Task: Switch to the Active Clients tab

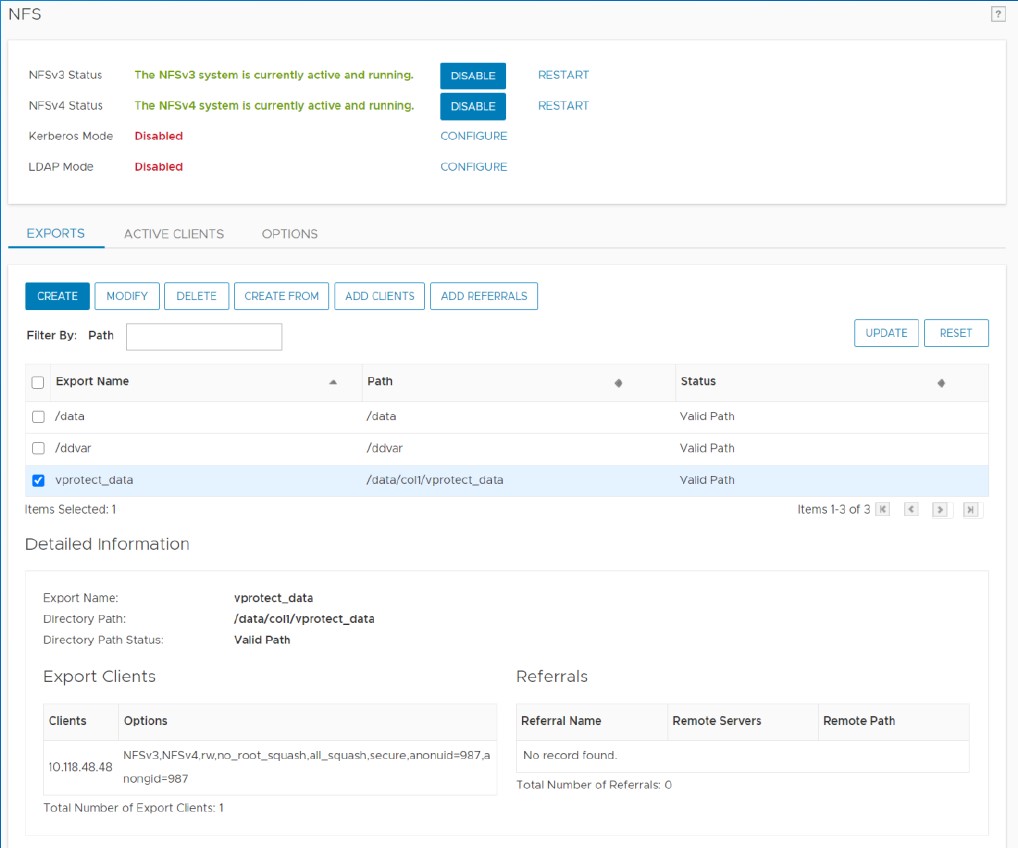Action: point(174,234)
